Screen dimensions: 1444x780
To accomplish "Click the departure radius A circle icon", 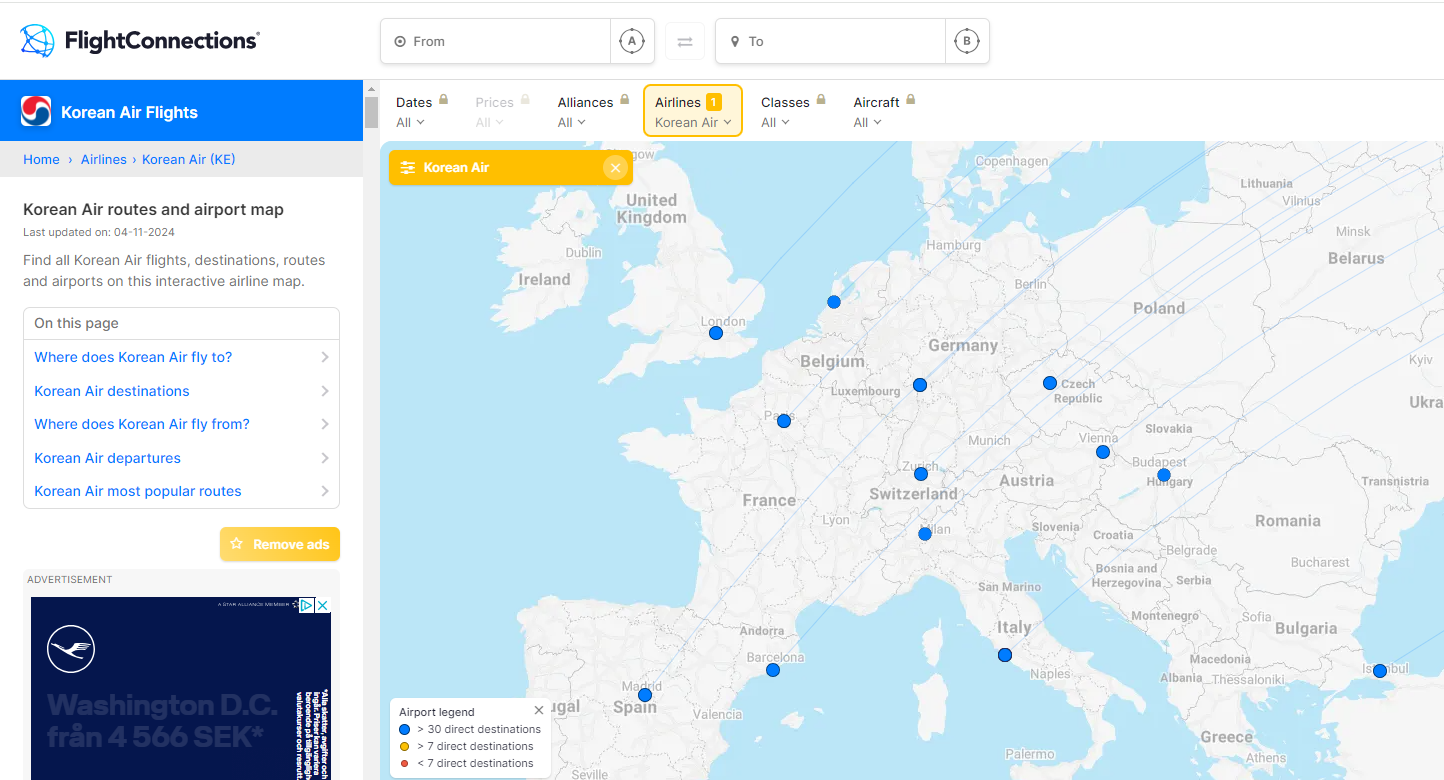I will coord(631,41).
